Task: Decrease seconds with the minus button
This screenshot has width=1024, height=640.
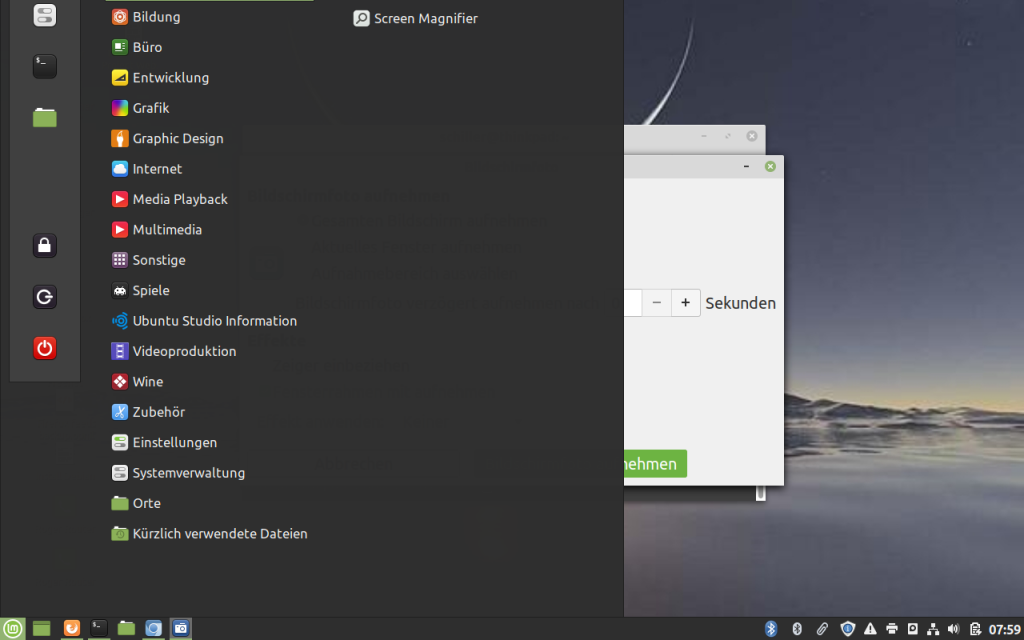Action: click(x=657, y=302)
